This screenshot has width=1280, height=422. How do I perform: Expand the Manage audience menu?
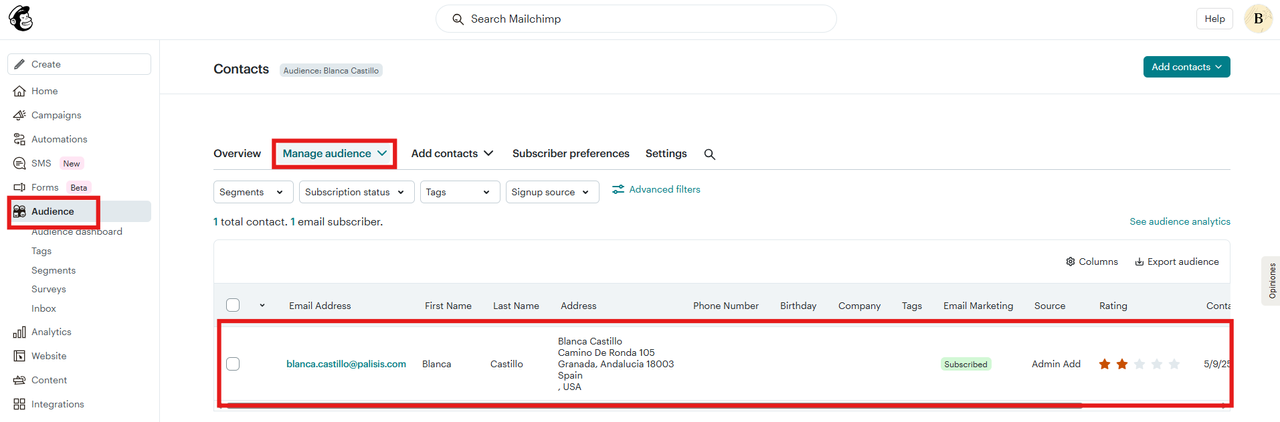point(335,154)
